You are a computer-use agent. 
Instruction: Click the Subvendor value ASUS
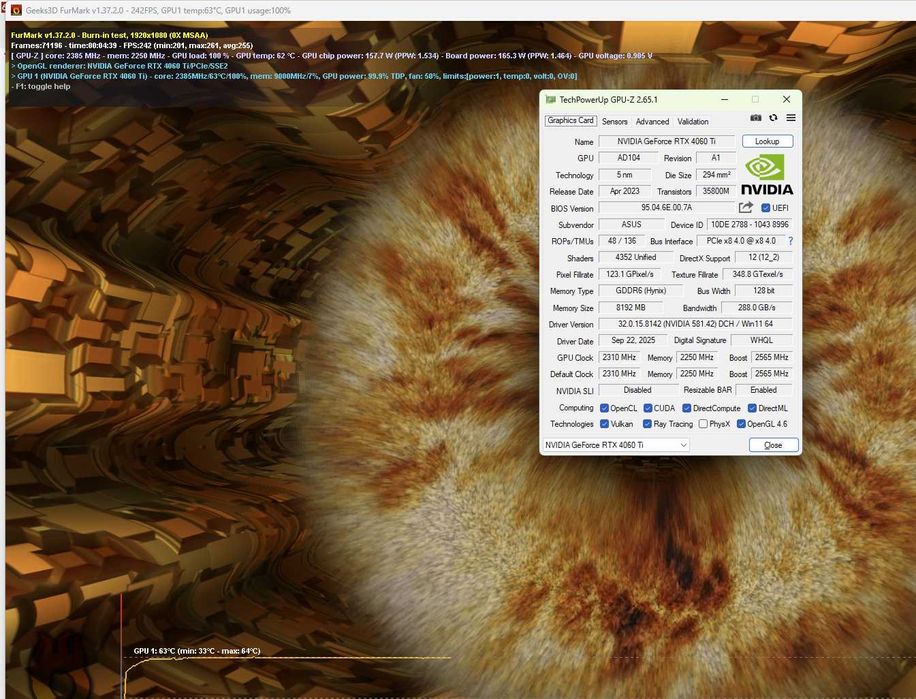point(632,225)
